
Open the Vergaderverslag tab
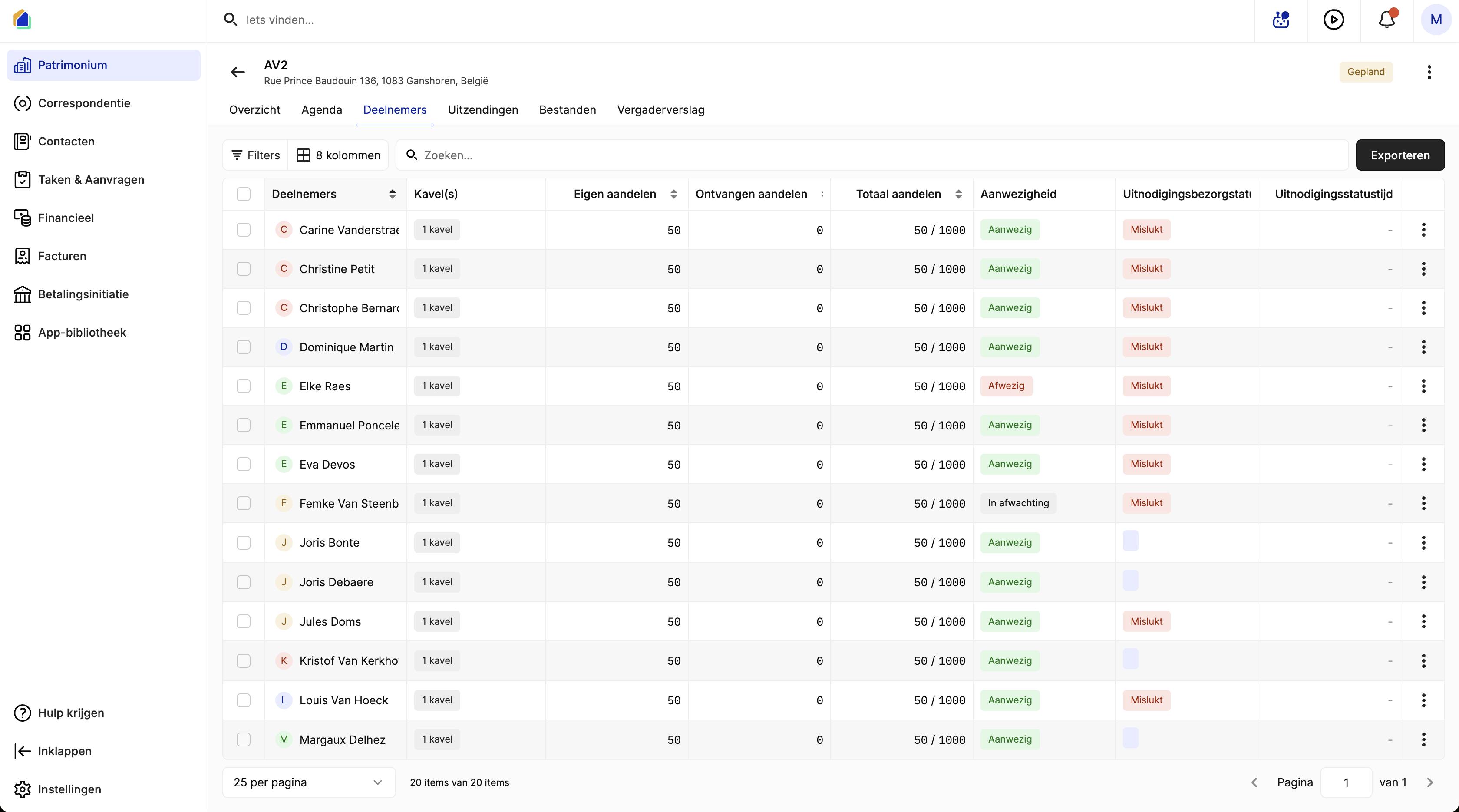660,110
